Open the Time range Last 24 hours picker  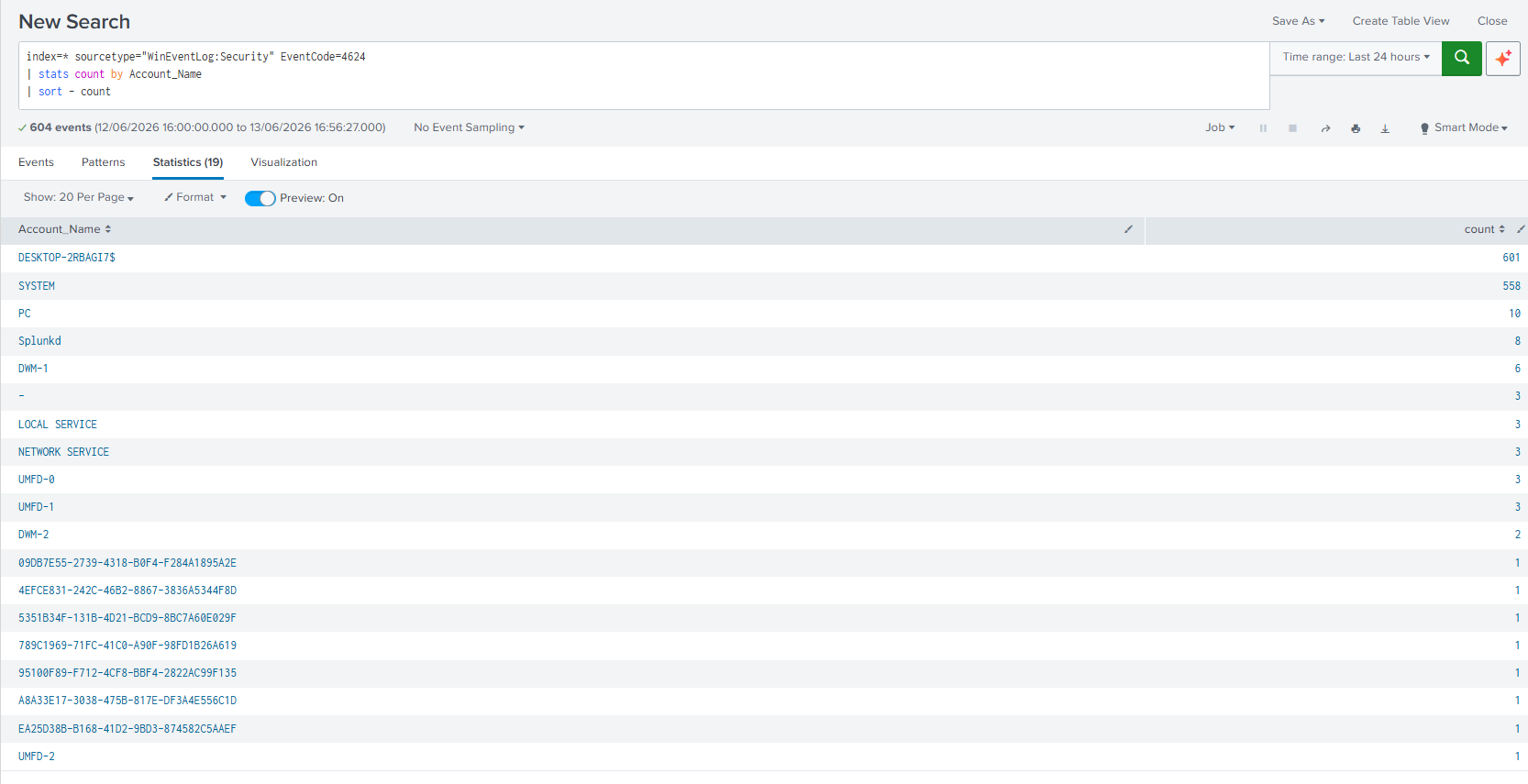point(1356,57)
